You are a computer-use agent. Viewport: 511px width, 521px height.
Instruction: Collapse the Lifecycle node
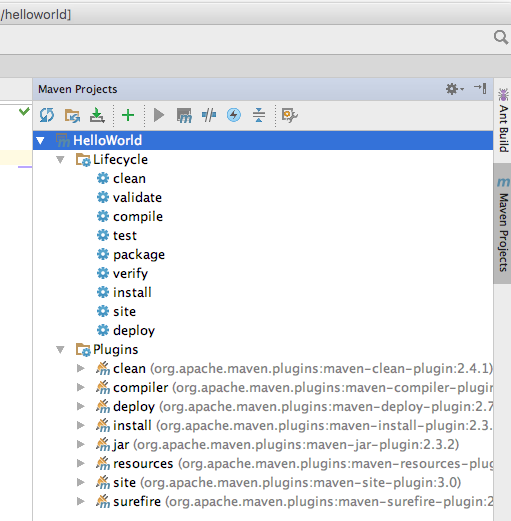coord(60,160)
